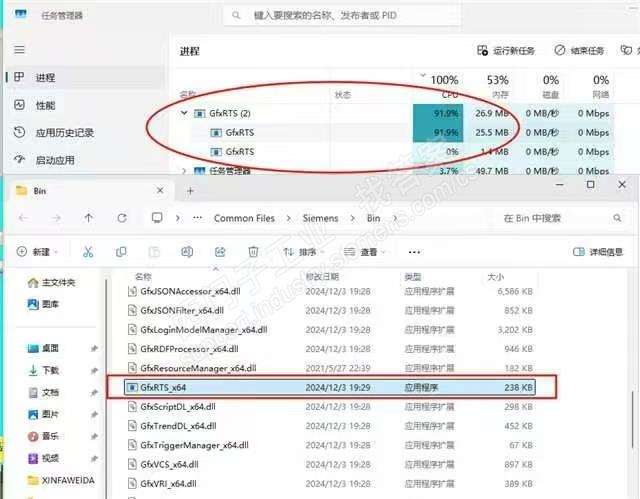Open the Task Manager hamburger navigation menu
640x499 pixels.
pyautogui.click(x=19, y=49)
